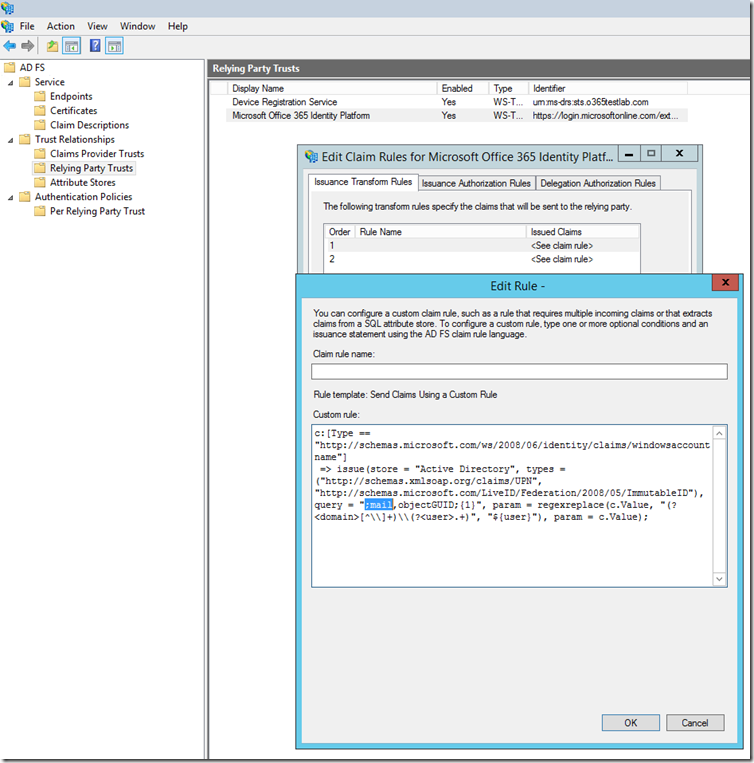Close the Edit Rule dialog
This screenshot has height=763, width=754.
[x=725, y=282]
